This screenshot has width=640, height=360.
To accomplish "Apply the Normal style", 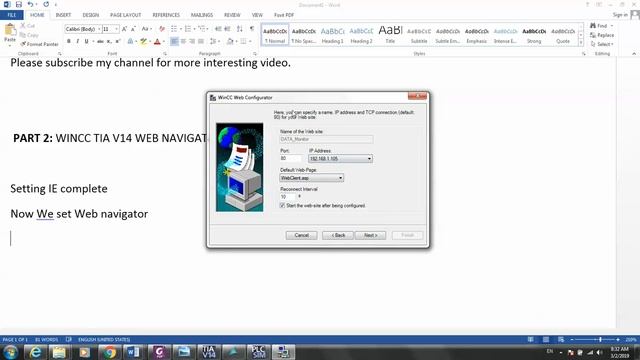I will [x=275, y=35].
